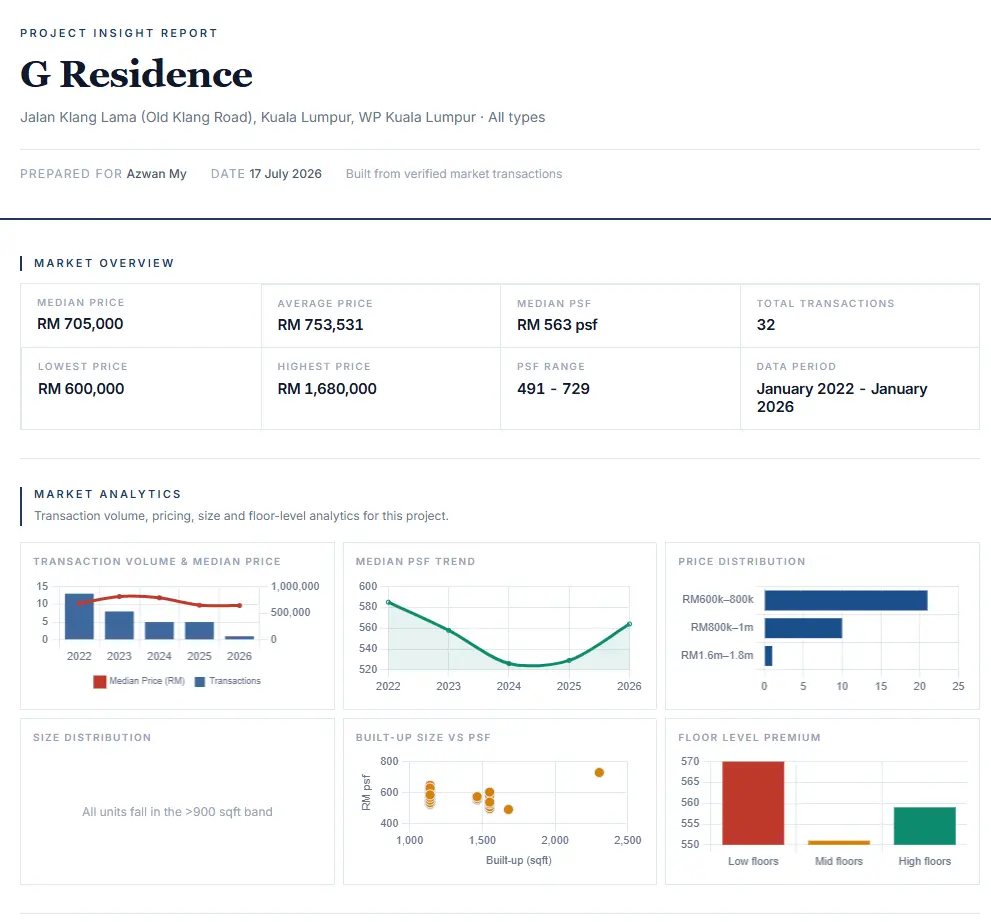Click the RM600k–800k price distribution bar
This screenshot has width=991, height=922.
(846, 600)
